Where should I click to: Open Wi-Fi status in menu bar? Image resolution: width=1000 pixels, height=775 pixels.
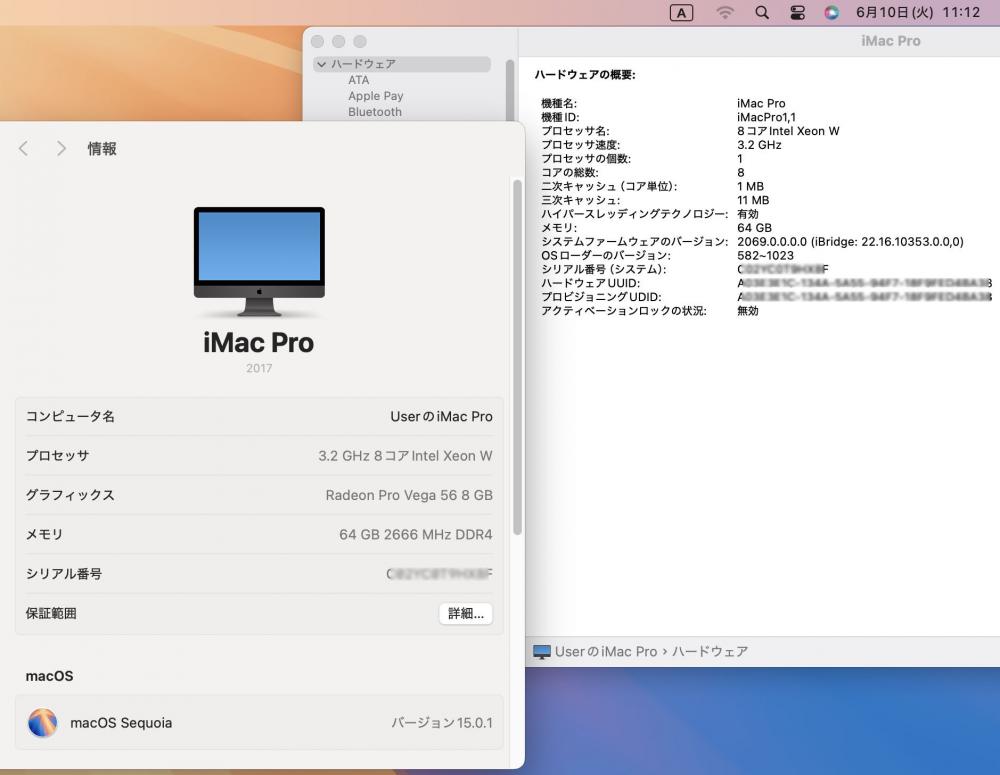point(724,13)
